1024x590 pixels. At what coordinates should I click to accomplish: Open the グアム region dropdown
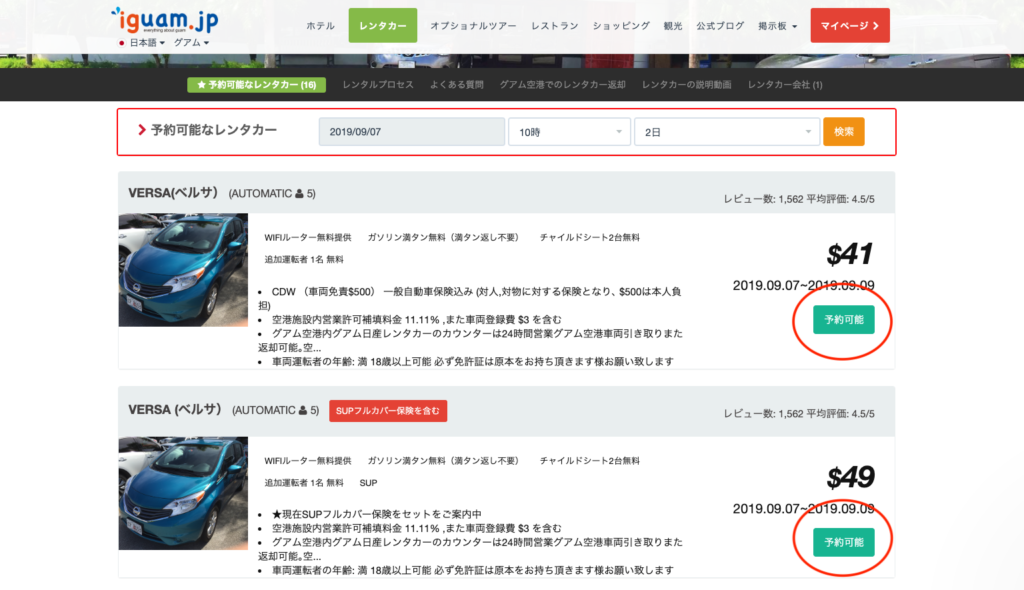pyautogui.click(x=191, y=42)
